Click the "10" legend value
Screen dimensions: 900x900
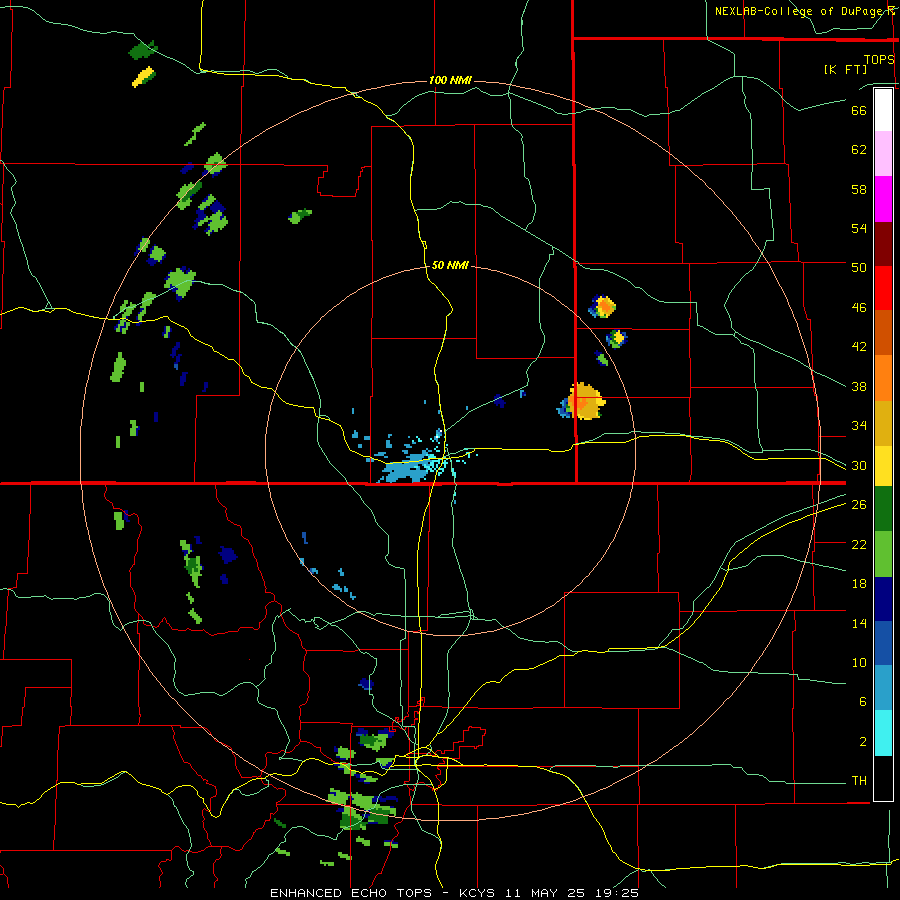859,663
